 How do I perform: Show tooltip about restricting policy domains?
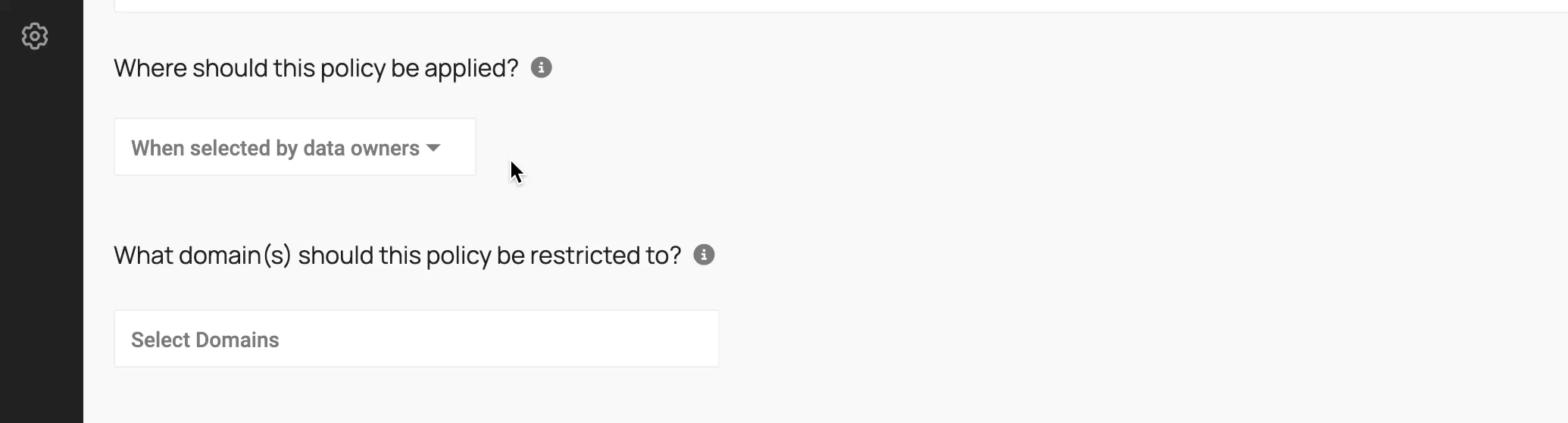click(704, 255)
